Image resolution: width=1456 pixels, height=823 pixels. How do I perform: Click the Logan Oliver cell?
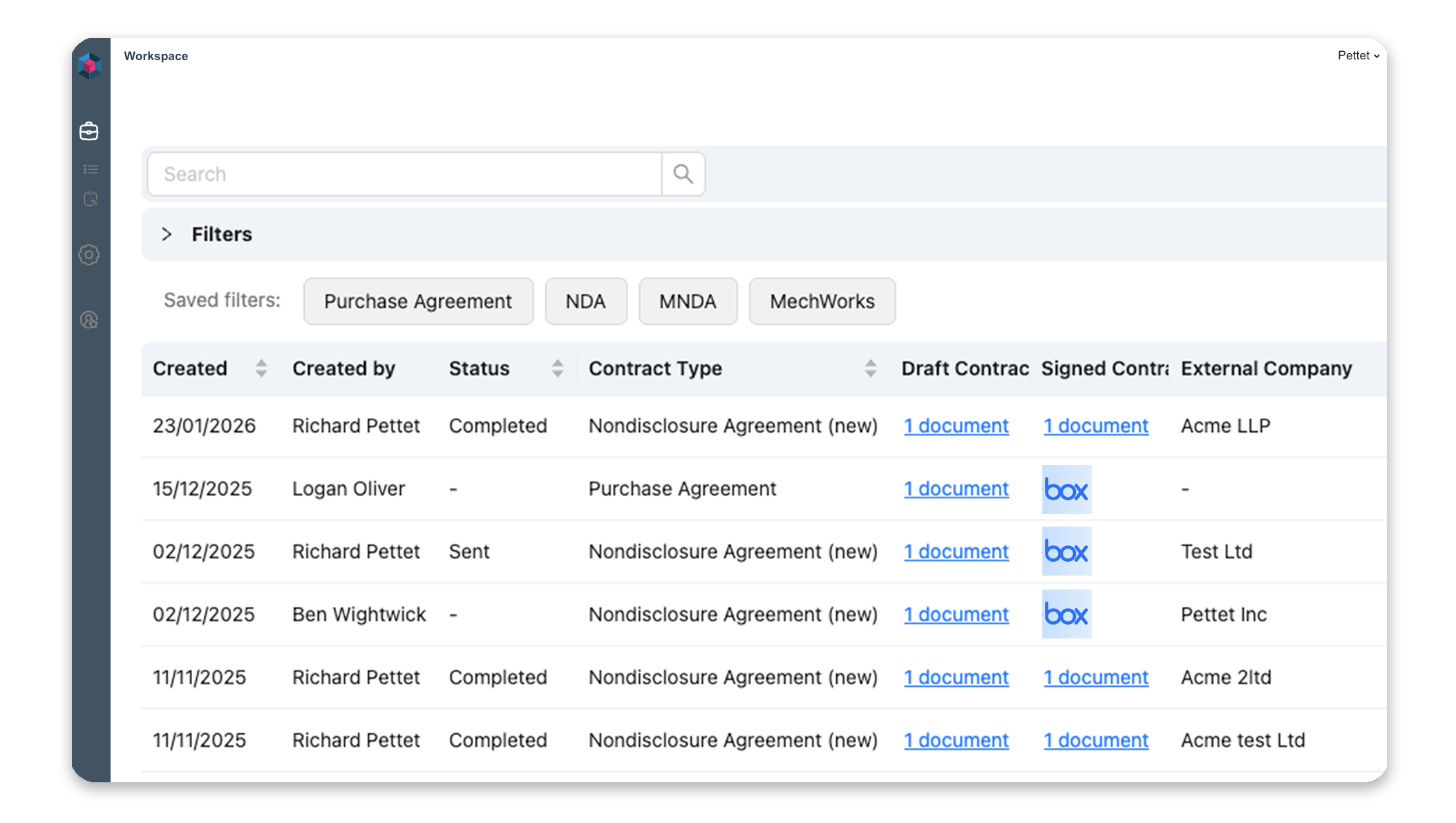tap(348, 489)
